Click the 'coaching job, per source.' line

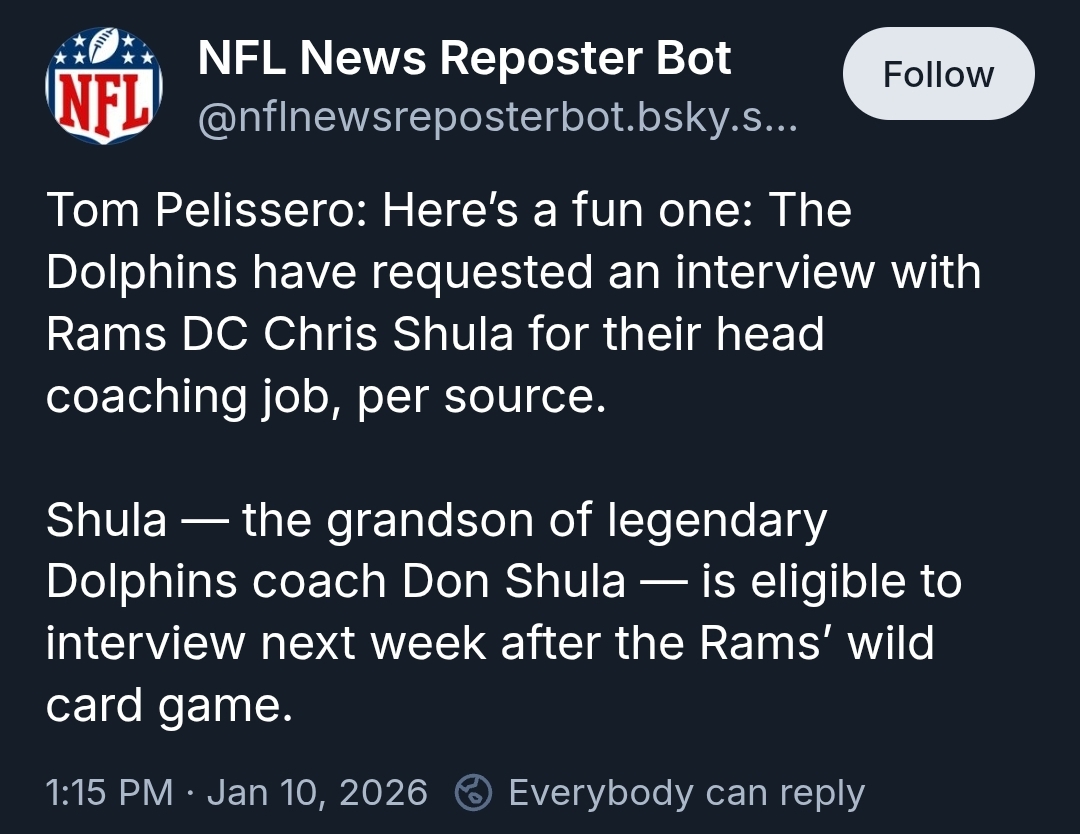pyautogui.click(x=326, y=397)
